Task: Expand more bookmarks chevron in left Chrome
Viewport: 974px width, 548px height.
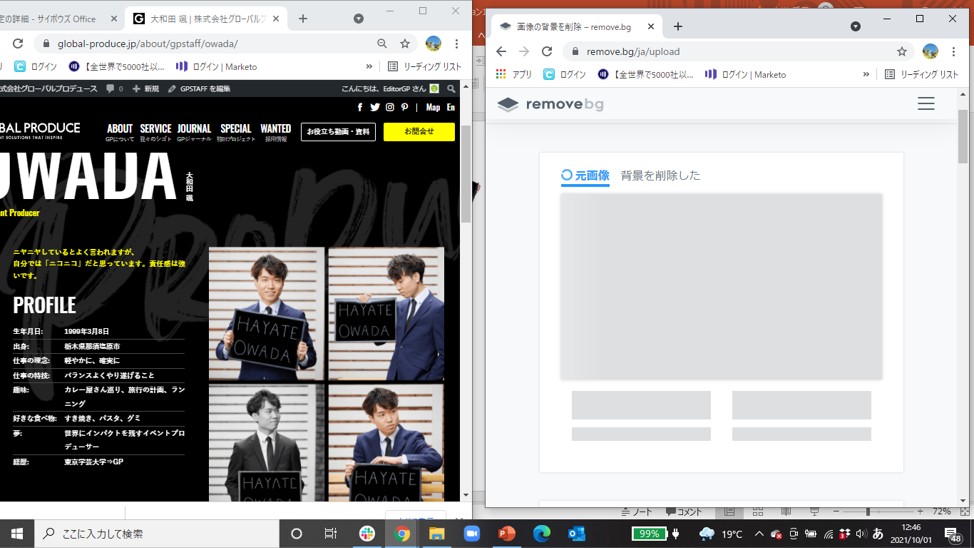Action: coord(369,66)
